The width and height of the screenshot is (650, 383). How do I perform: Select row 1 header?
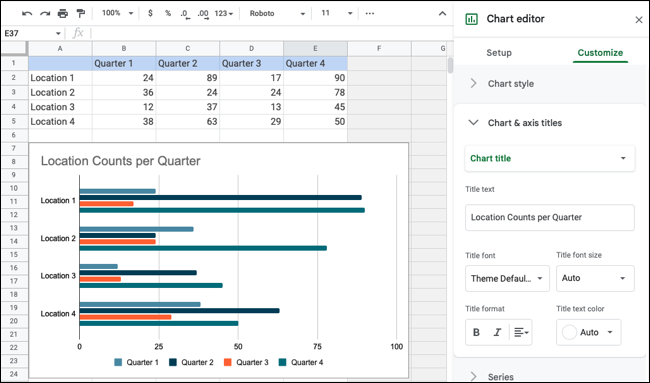(x=14, y=63)
